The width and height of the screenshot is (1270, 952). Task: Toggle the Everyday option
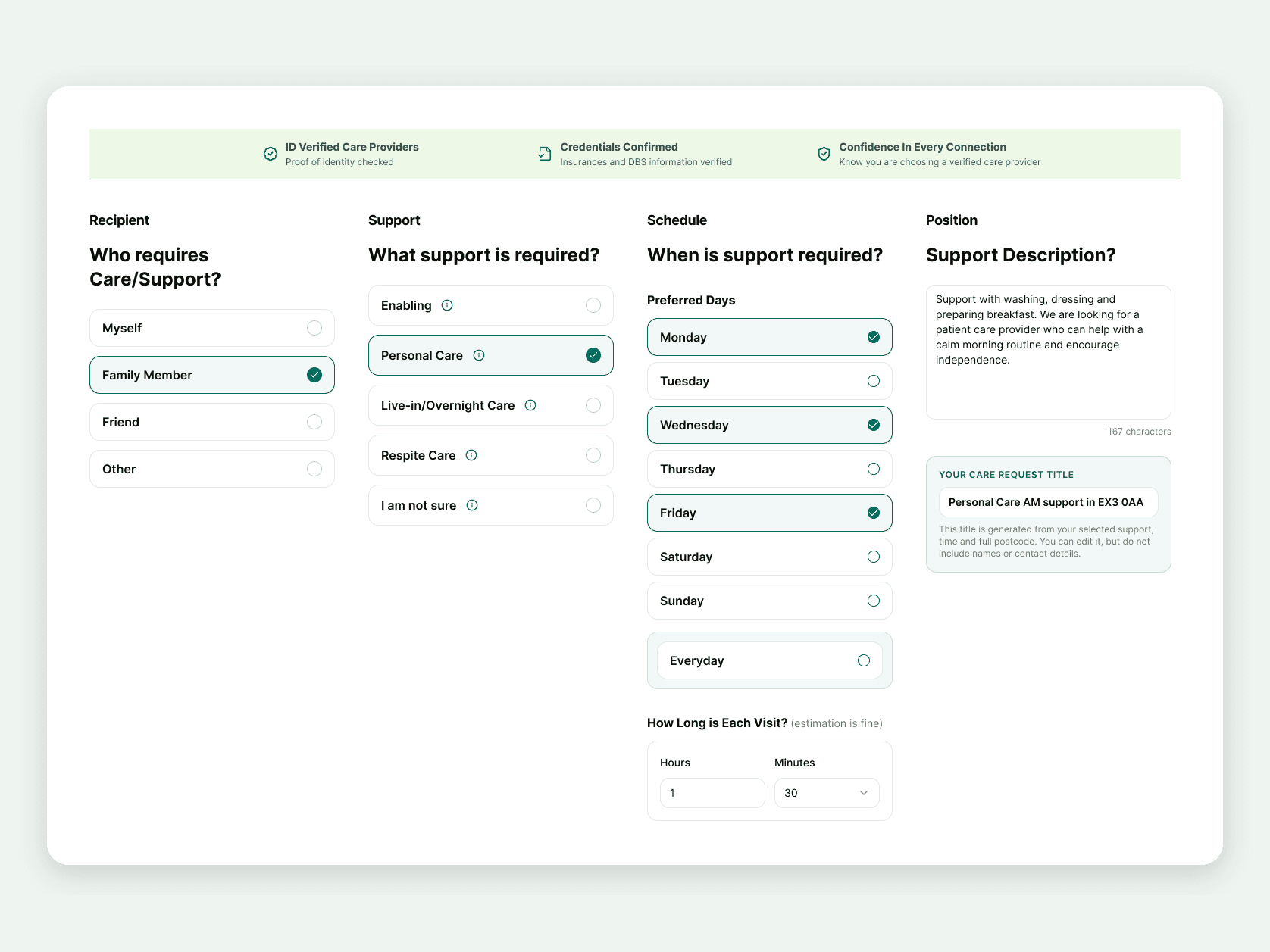point(770,660)
